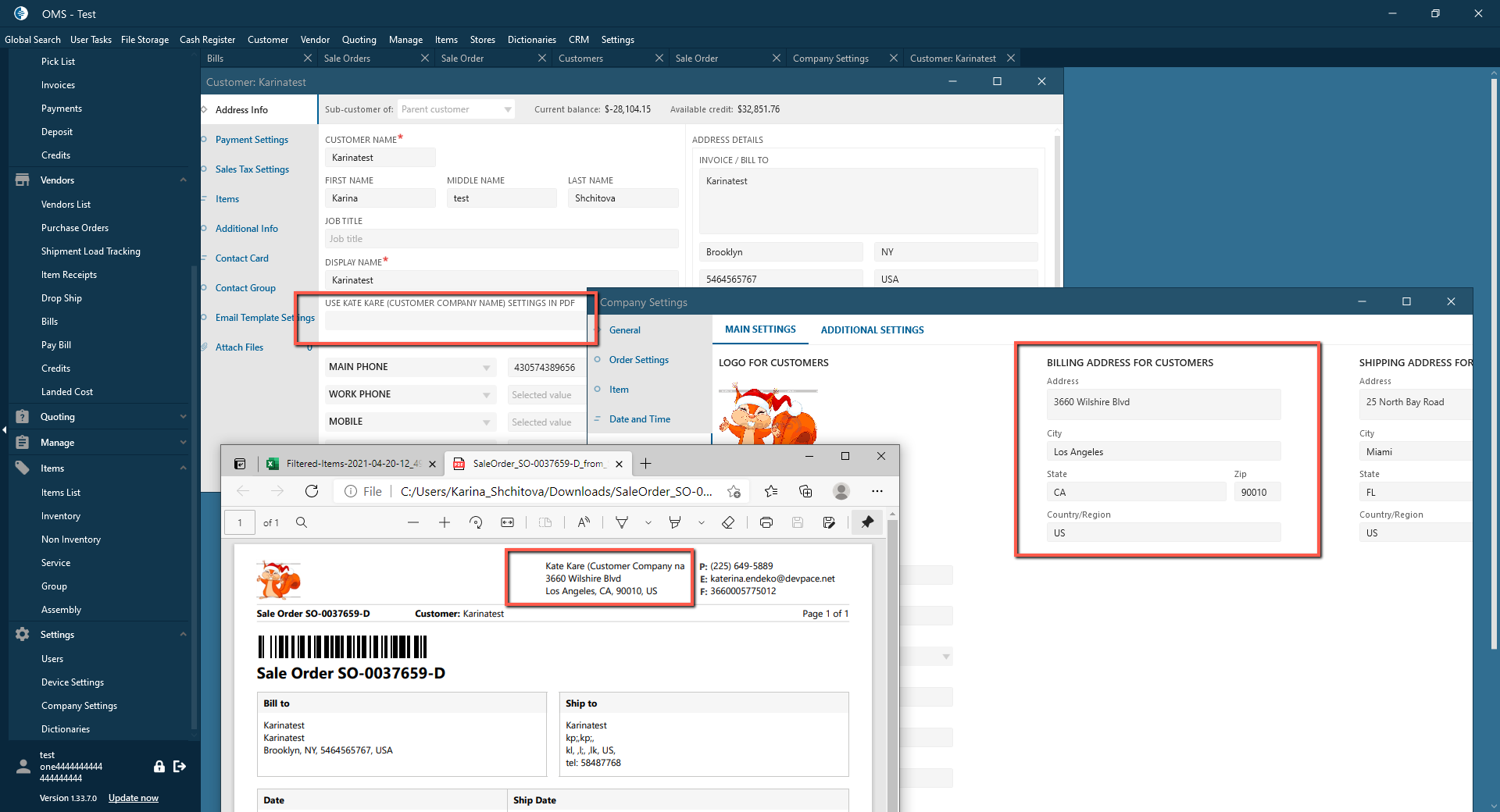Click the PDF search magnifier icon
This screenshot has height=812, width=1500.
[x=302, y=522]
